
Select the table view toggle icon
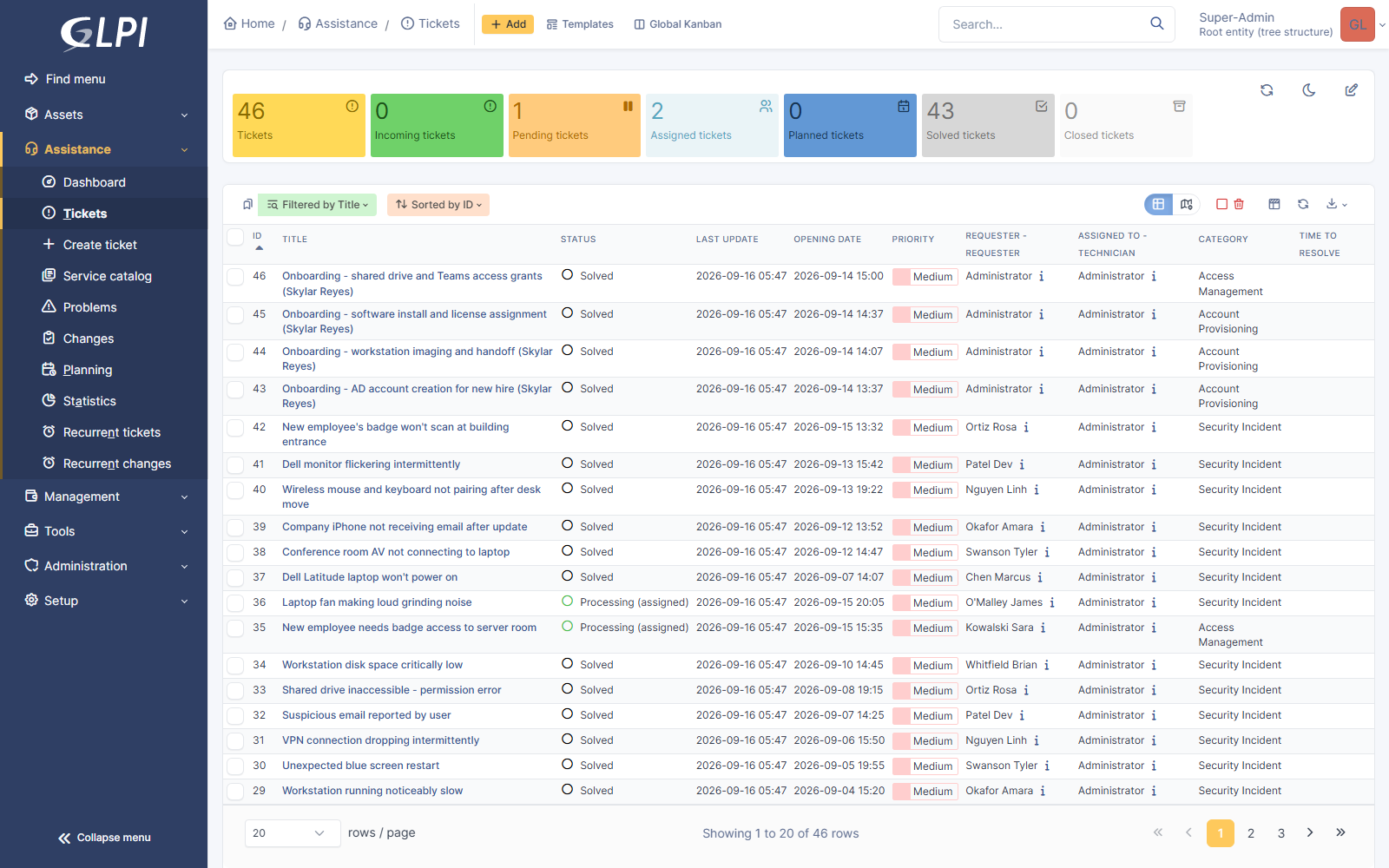1158,205
